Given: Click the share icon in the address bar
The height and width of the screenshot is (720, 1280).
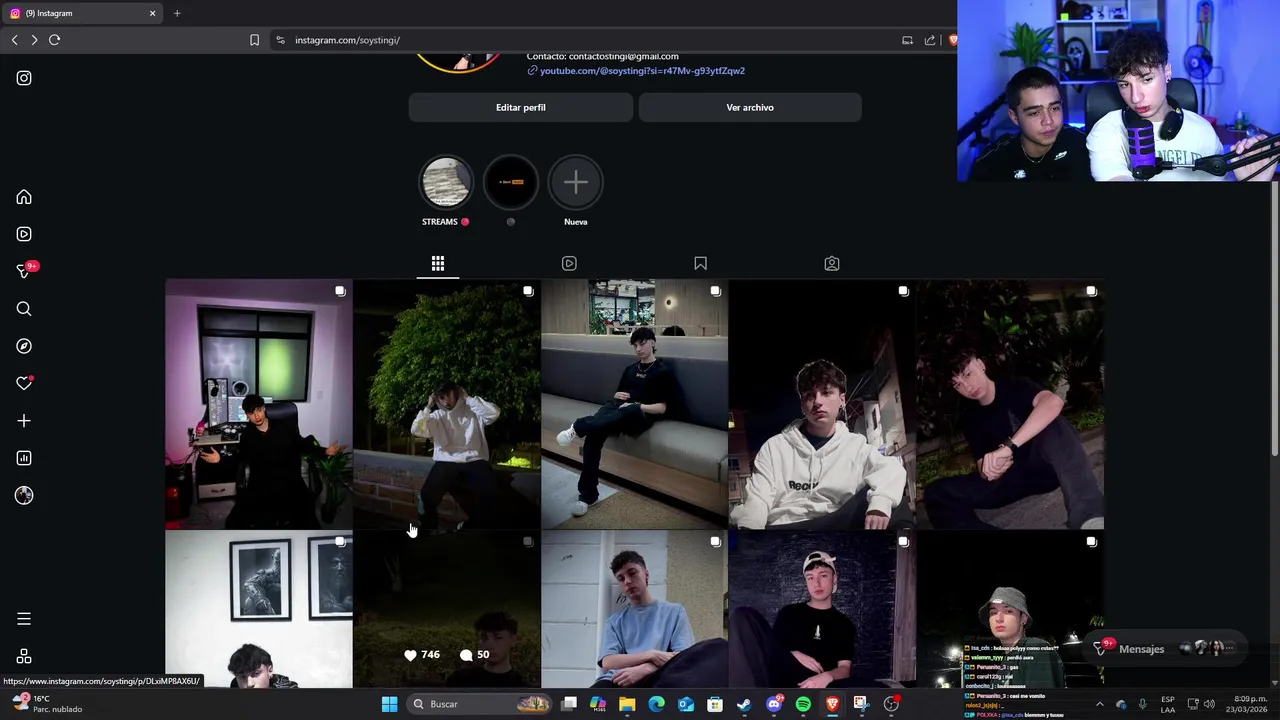Looking at the screenshot, I should click(x=930, y=40).
